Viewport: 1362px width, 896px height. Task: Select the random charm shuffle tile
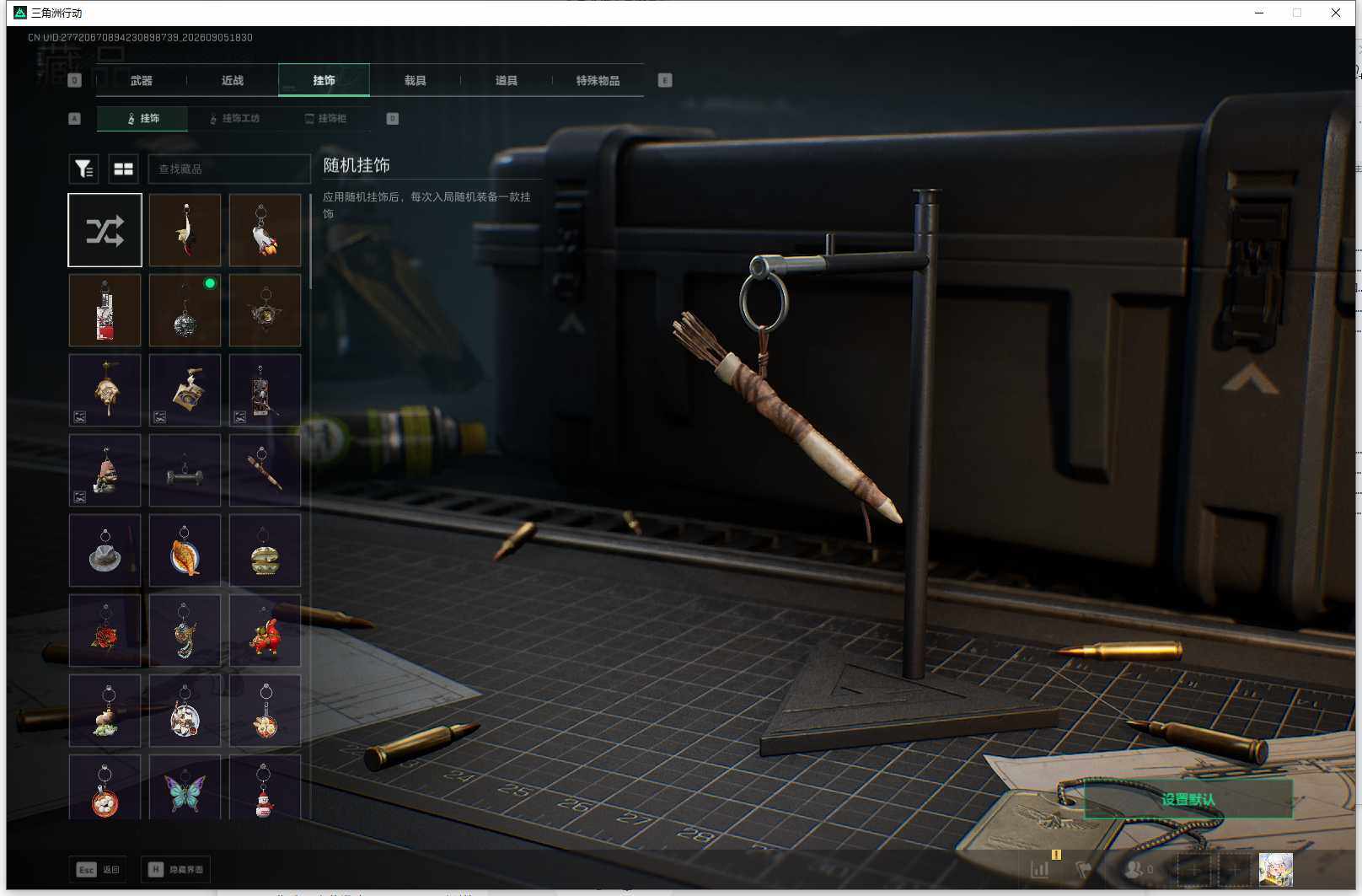105,230
